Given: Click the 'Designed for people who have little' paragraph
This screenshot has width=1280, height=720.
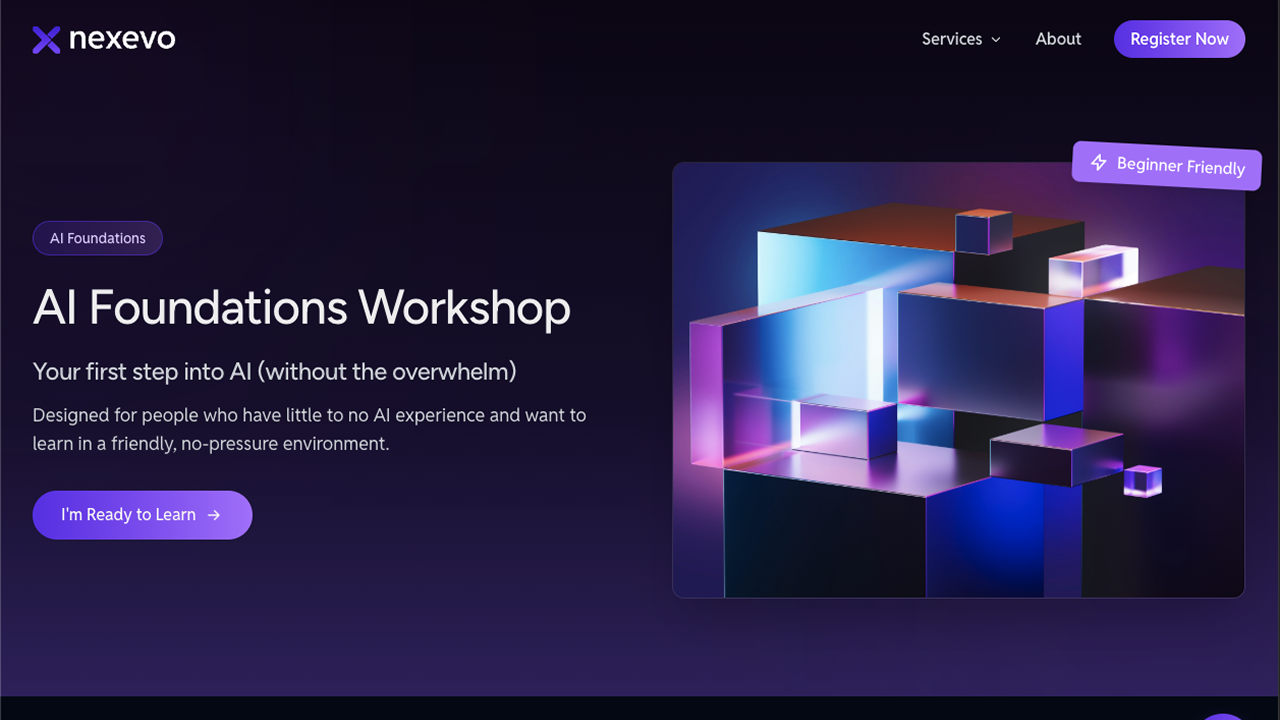Looking at the screenshot, I should [309, 429].
